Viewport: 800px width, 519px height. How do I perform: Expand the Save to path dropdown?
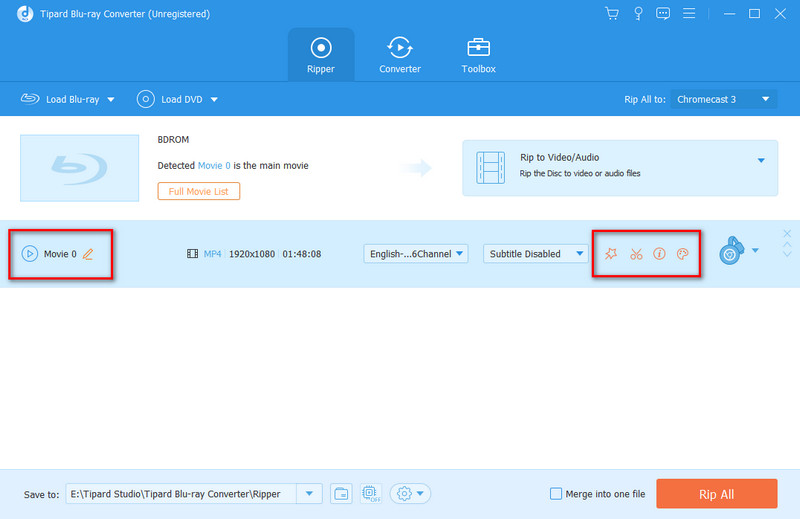pos(309,493)
